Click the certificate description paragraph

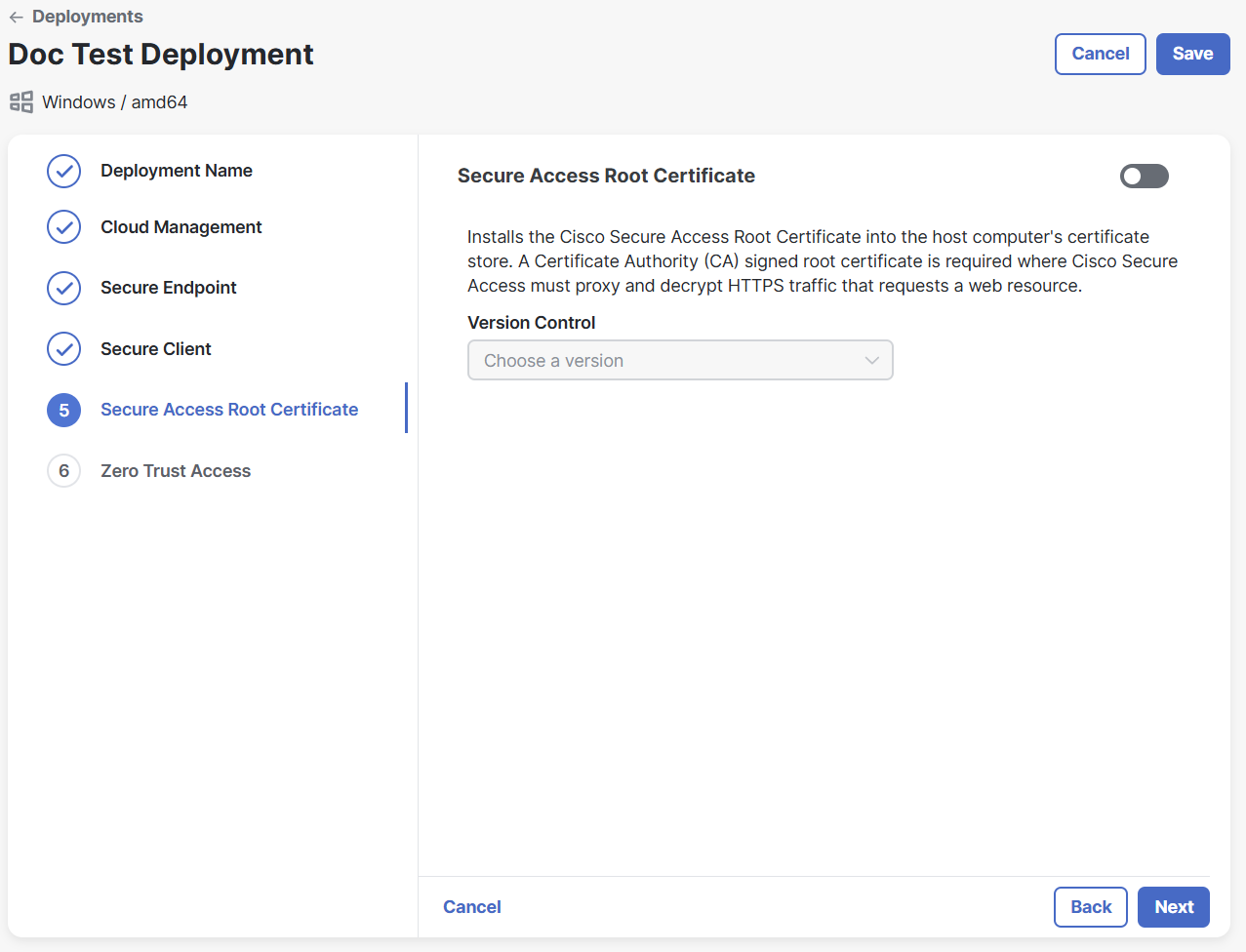point(823,261)
